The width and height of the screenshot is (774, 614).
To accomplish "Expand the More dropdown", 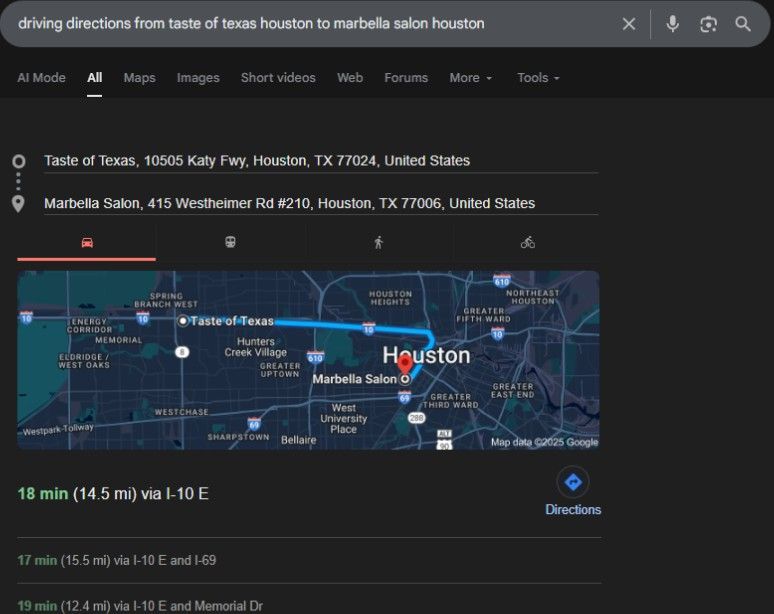I will [470, 77].
